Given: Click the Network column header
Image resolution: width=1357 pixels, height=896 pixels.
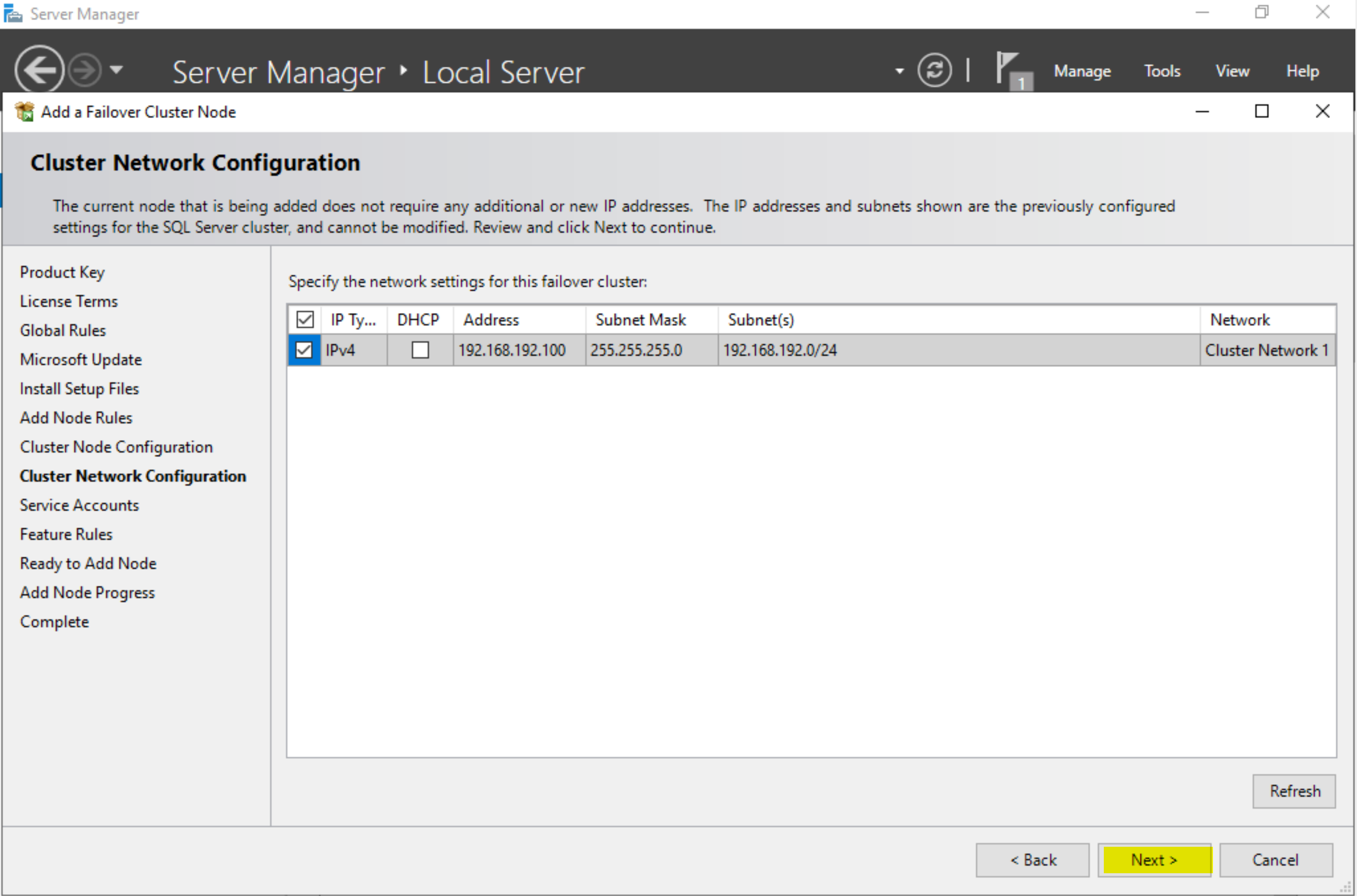Looking at the screenshot, I should click(1268, 319).
